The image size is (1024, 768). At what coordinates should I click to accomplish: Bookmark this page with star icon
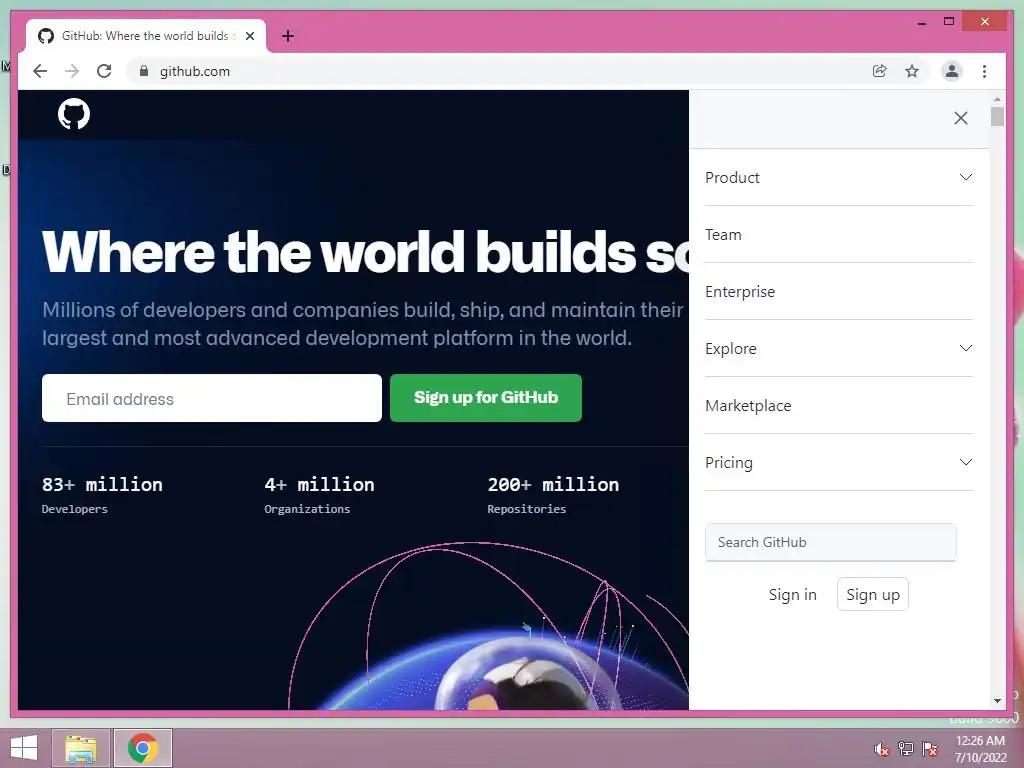pyautogui.click(x=912, y=71)
